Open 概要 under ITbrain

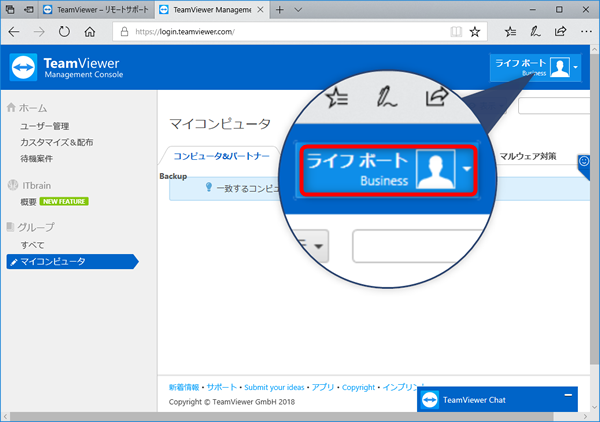coord(28,202)
